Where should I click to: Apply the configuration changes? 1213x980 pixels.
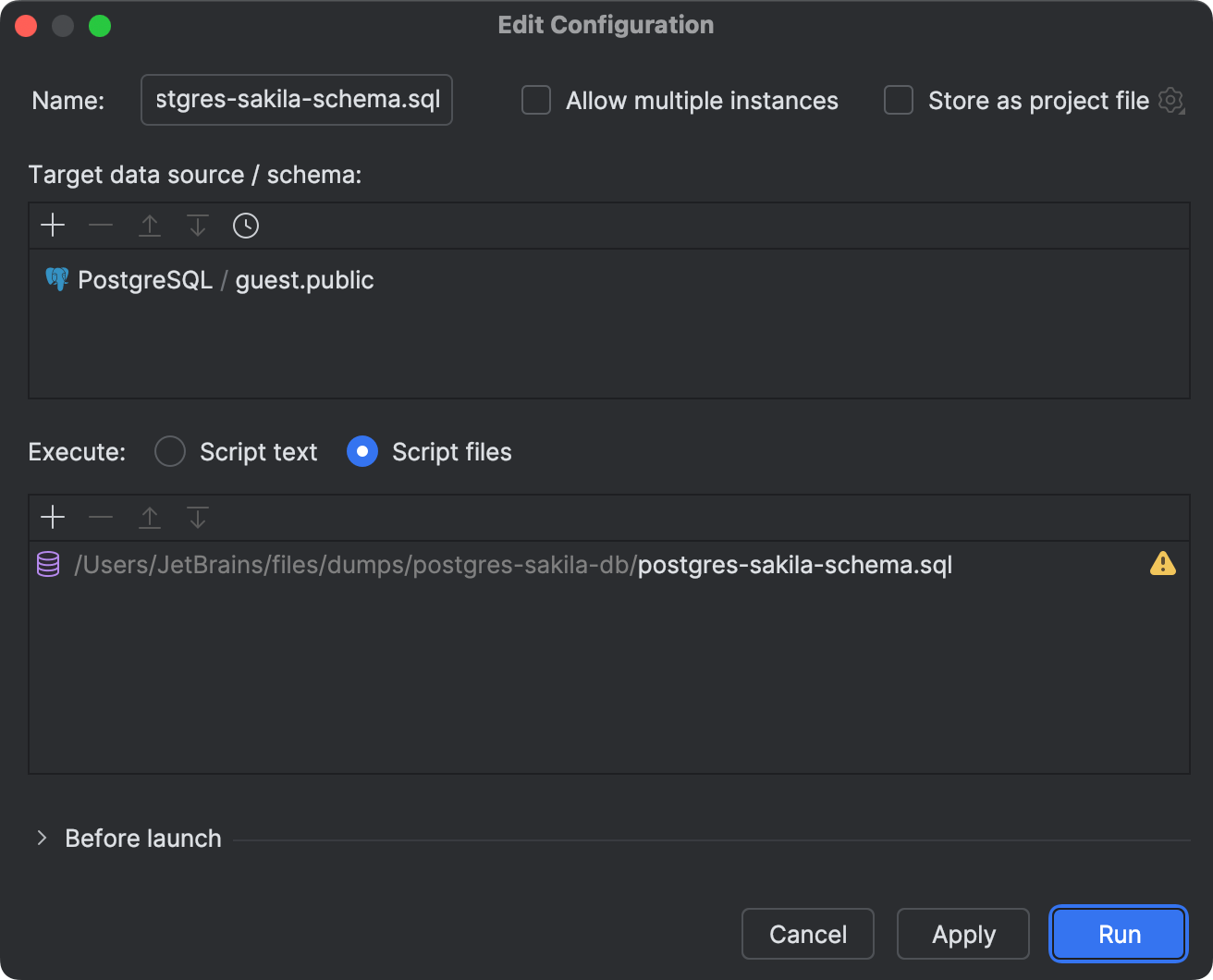(962, 934)
